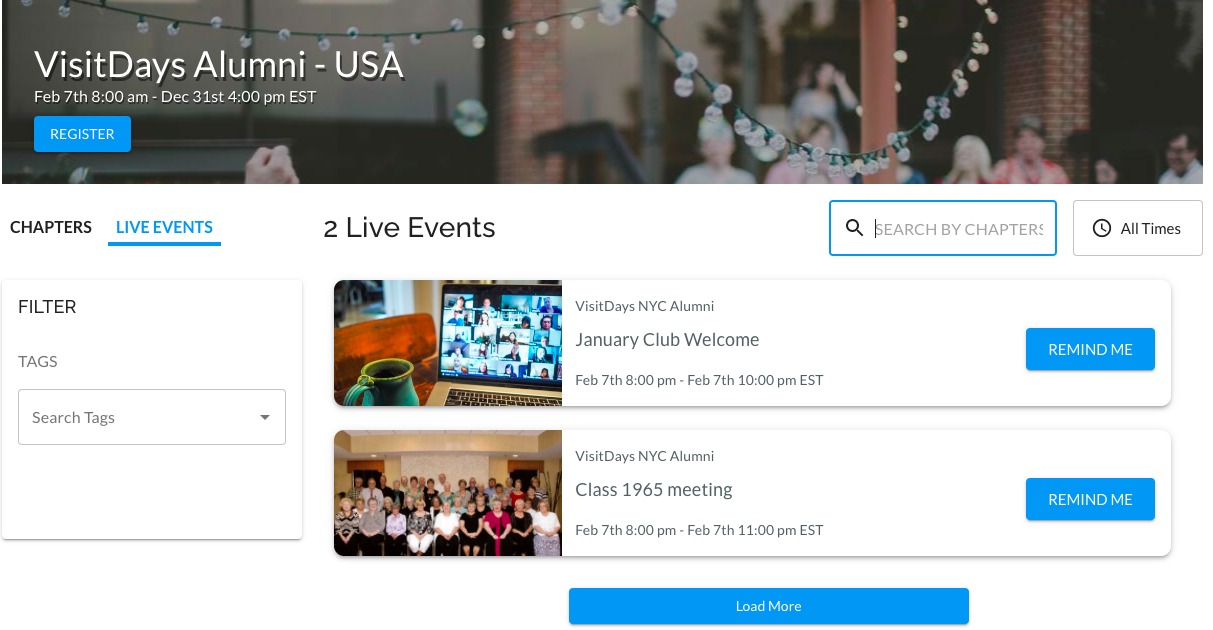Open the January Club Welcome event title

(x=667, y=340)
